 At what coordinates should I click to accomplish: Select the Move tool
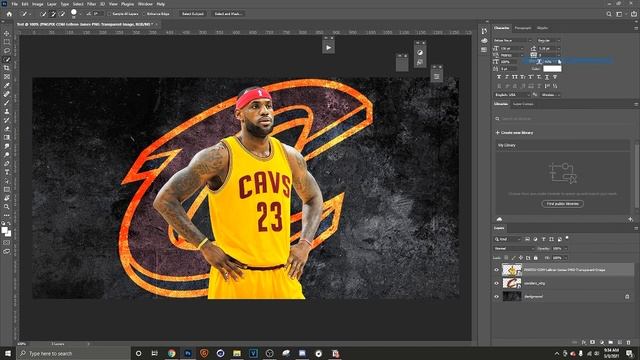click(7, 33)
